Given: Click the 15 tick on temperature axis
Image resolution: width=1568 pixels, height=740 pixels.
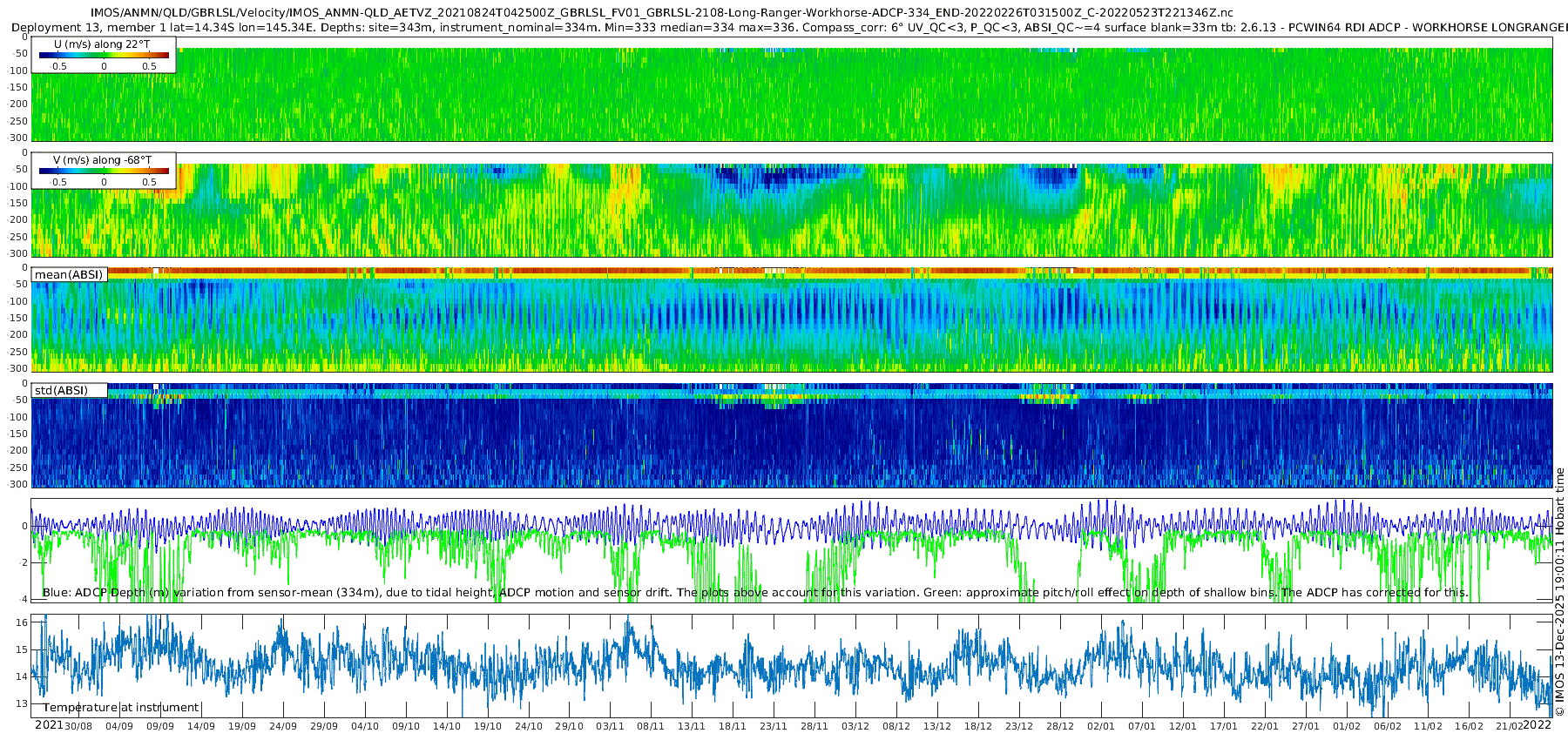Looking at the screenshot, I should tap(23, 649).
